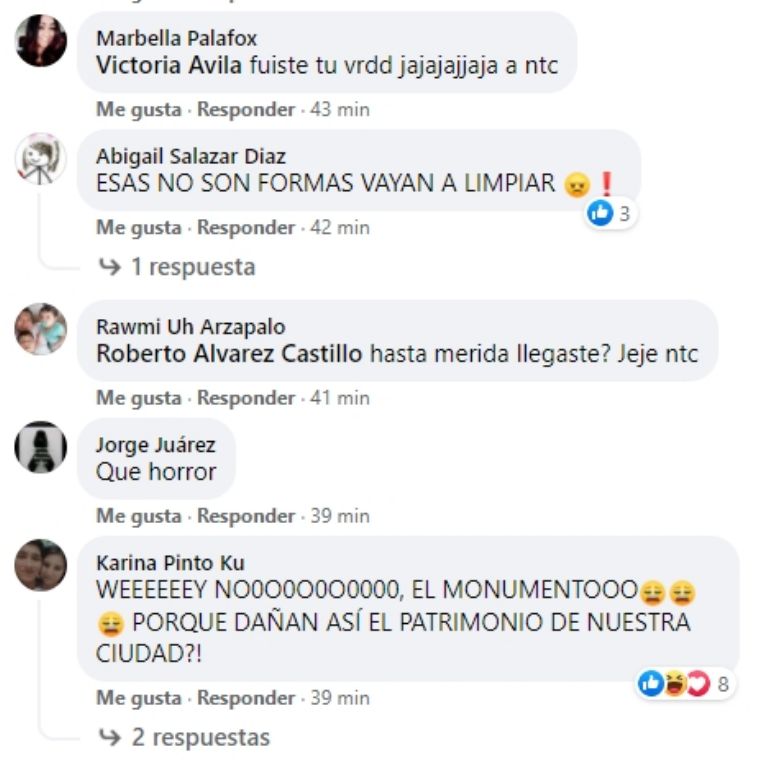Open the tagged Victoria Avila profile link

pos(169,65)
